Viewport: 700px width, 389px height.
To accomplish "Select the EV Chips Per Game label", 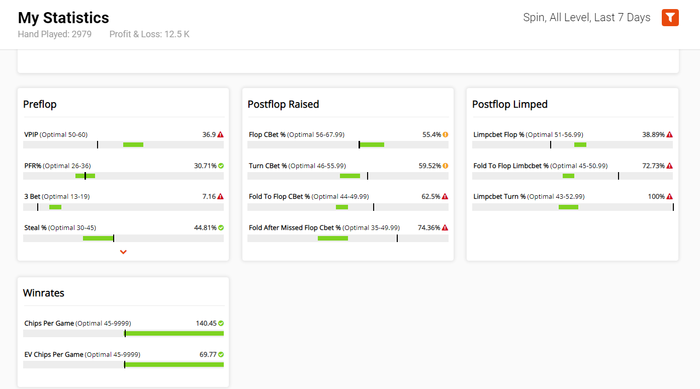I will pos(54,355).
